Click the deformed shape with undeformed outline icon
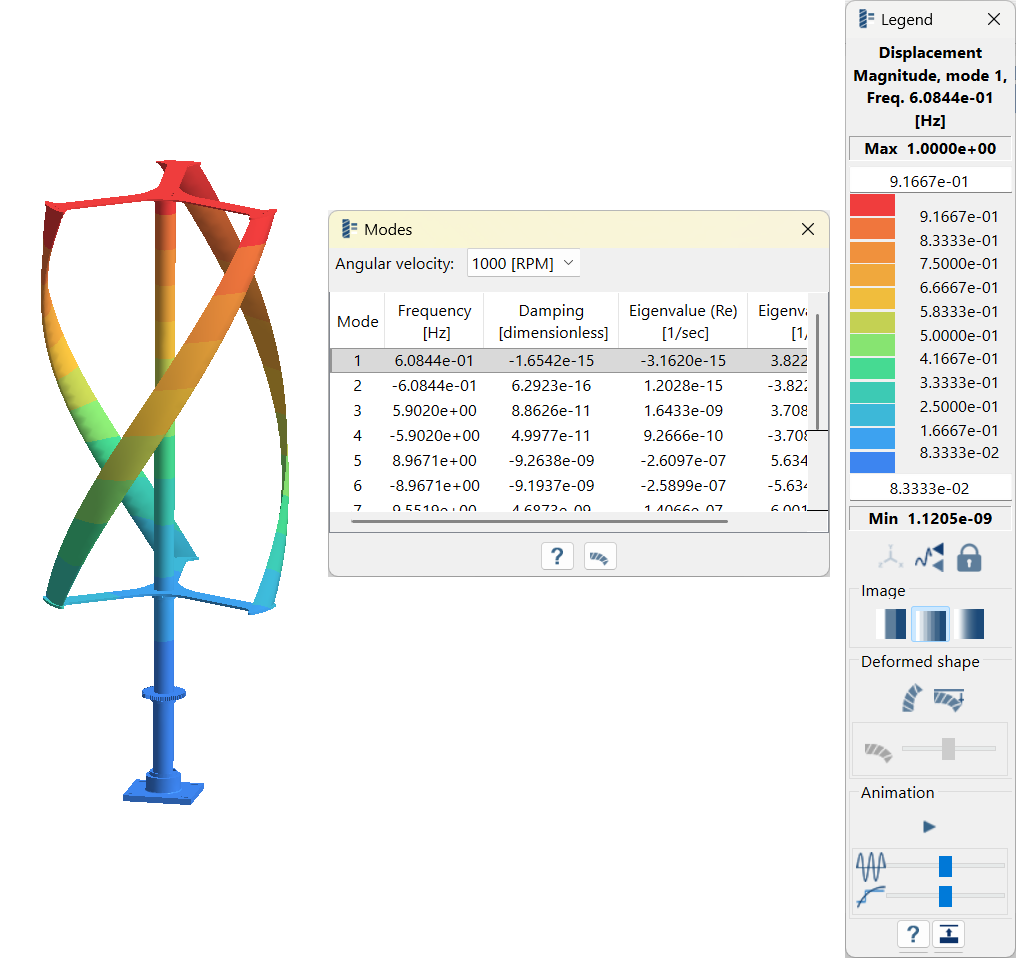Image resolution: width=1016 pixels, height=958 pixels. coord(948,698)
